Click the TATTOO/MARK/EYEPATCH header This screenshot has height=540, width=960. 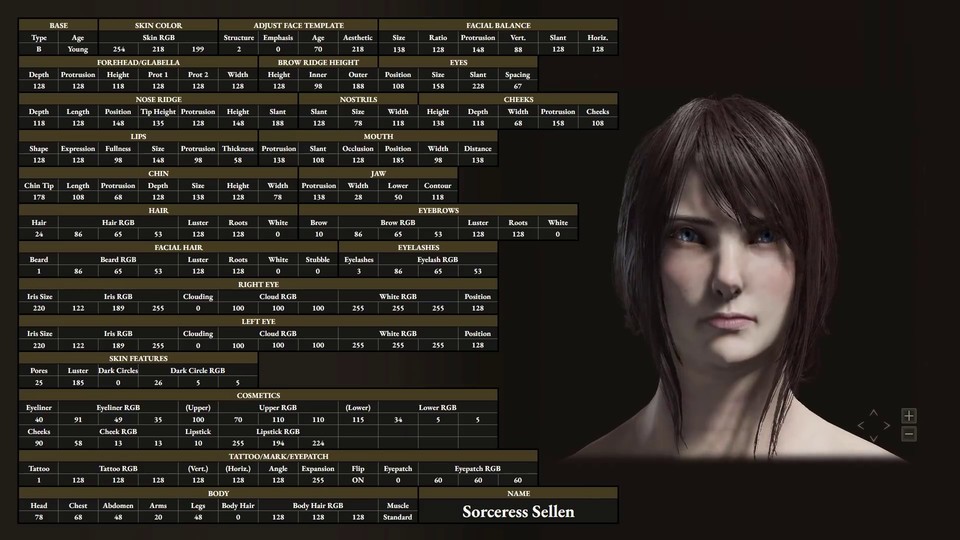click(278, 456)
